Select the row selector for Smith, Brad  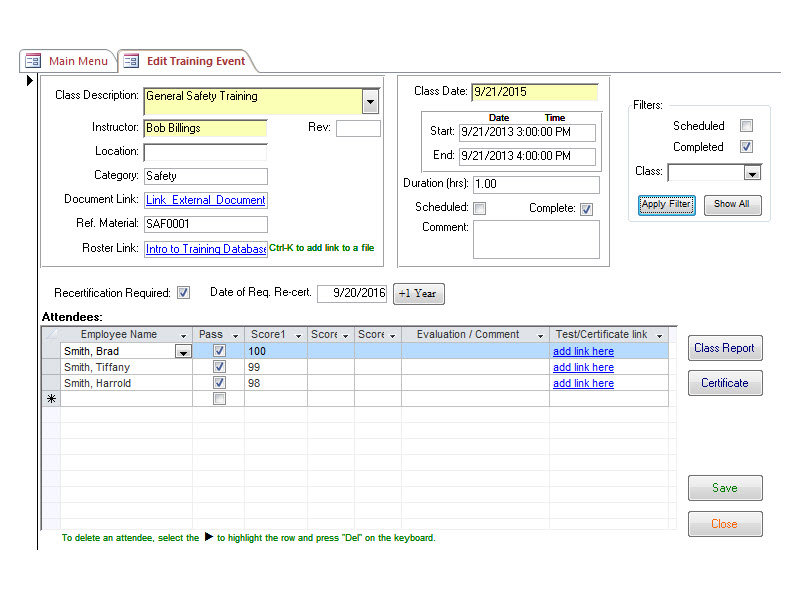click(x=50, y=351)
